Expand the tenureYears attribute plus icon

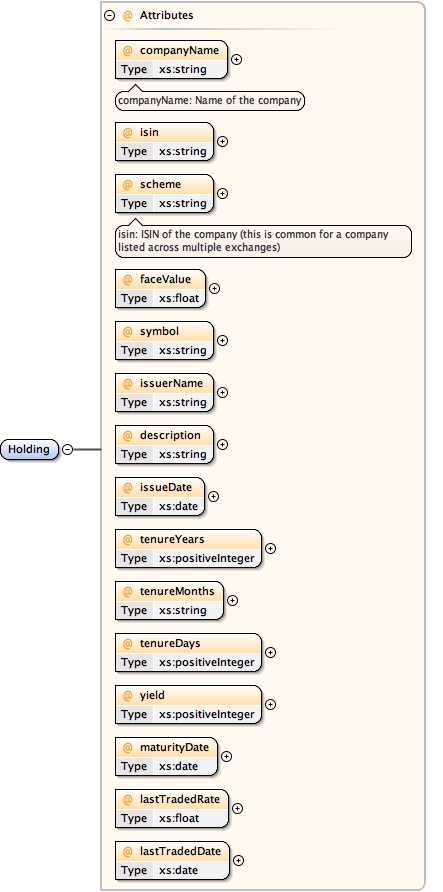tap(271, 548)
